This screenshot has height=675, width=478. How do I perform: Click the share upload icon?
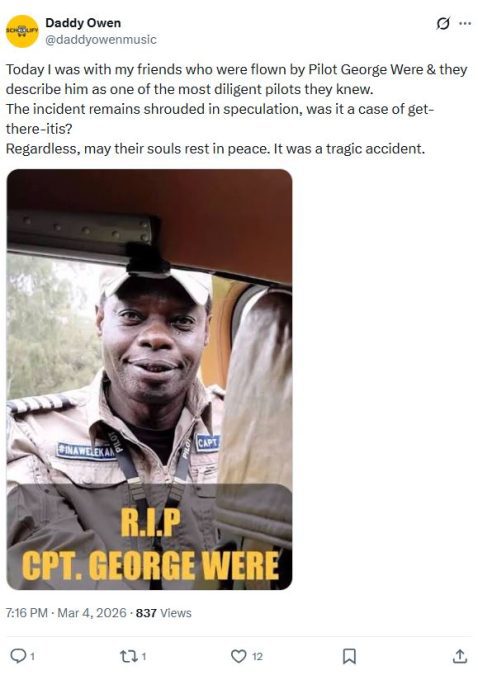point(460,656)
